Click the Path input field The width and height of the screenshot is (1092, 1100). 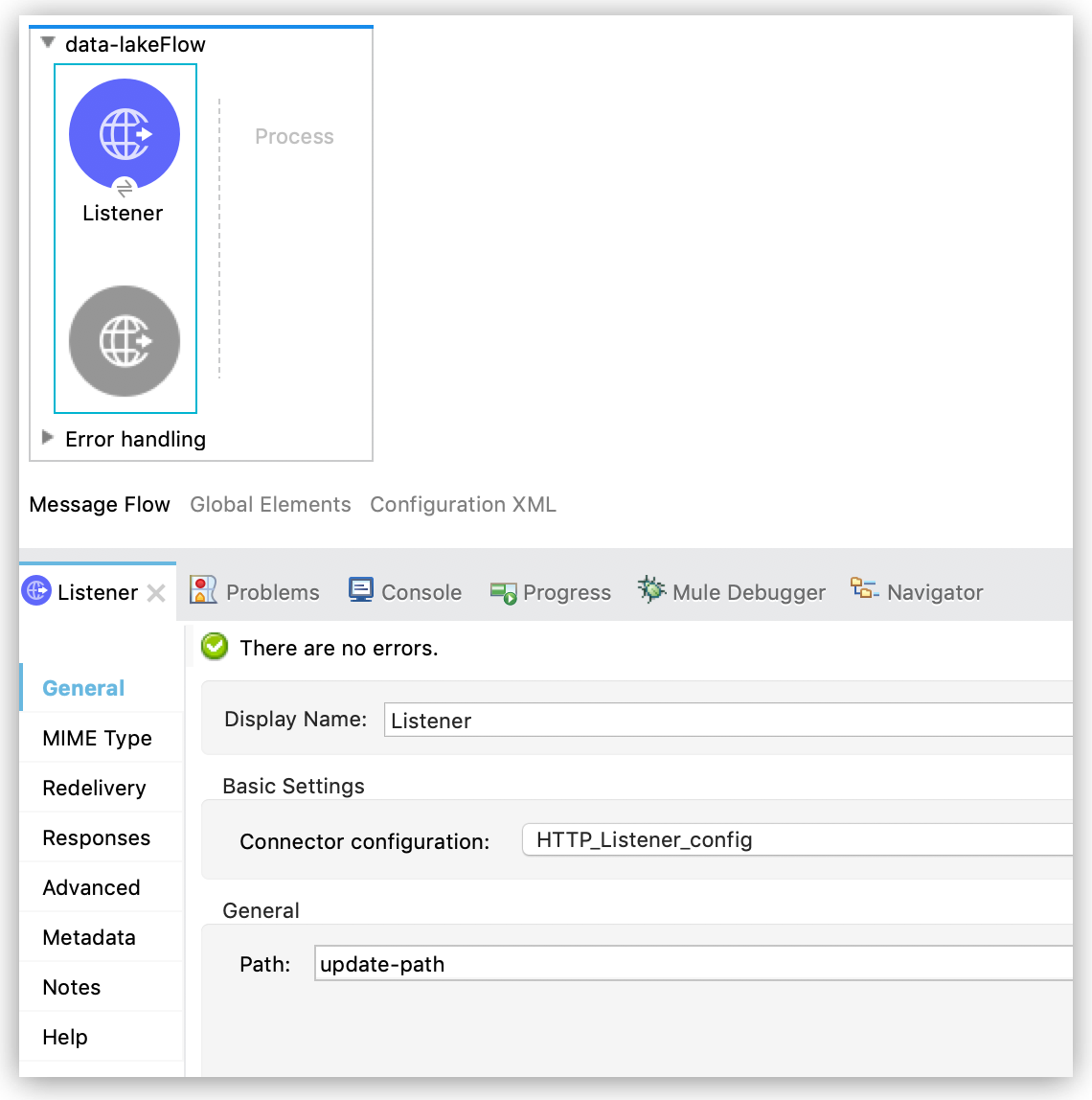click(671, 963)
